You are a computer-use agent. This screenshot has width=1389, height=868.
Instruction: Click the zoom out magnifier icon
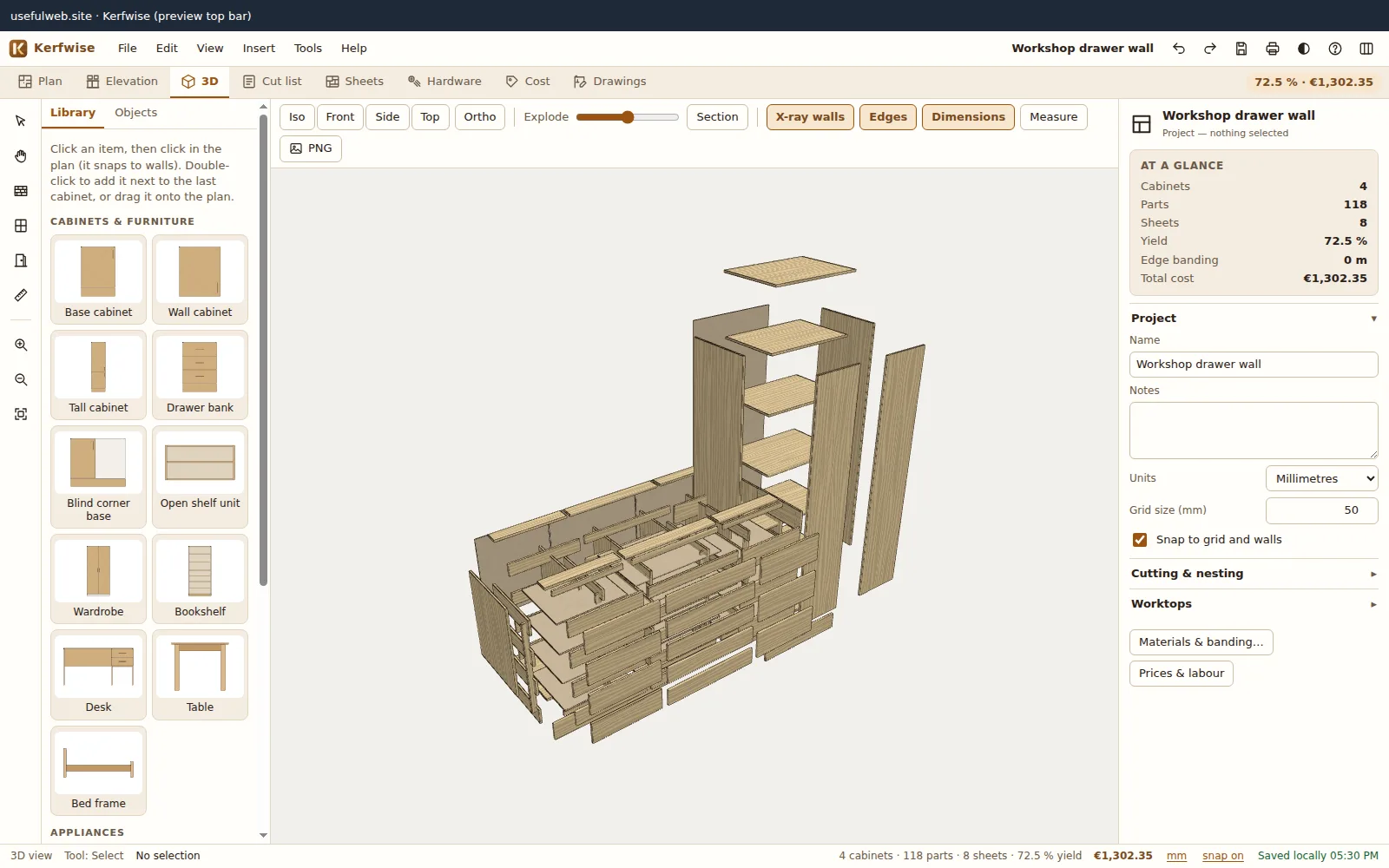[21, 380]
